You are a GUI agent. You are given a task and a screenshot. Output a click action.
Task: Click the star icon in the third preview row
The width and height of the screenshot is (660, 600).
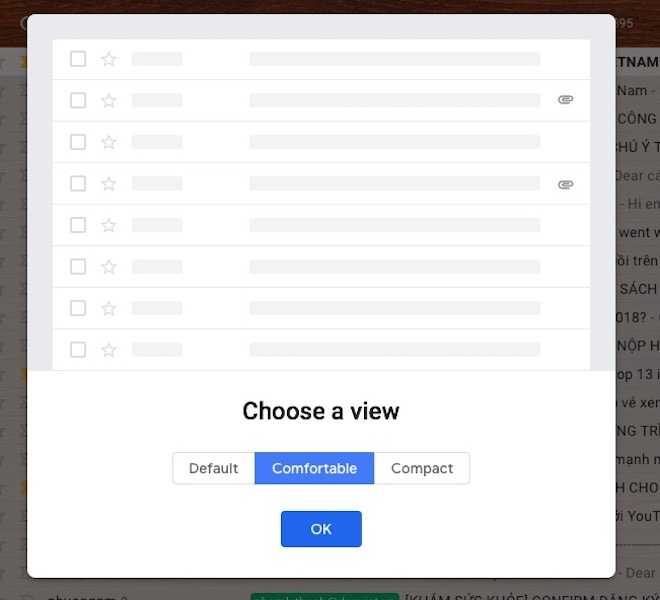pyautogui.click(x=109, y=142)
